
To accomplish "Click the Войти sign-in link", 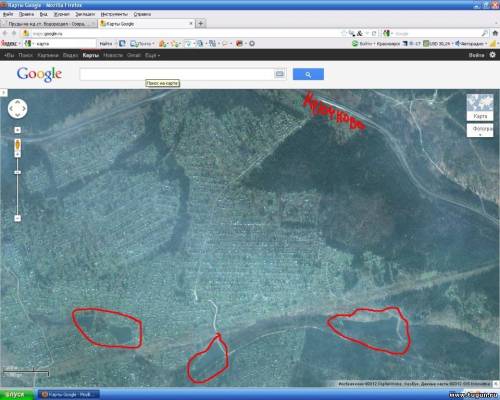I will (476, 55).
